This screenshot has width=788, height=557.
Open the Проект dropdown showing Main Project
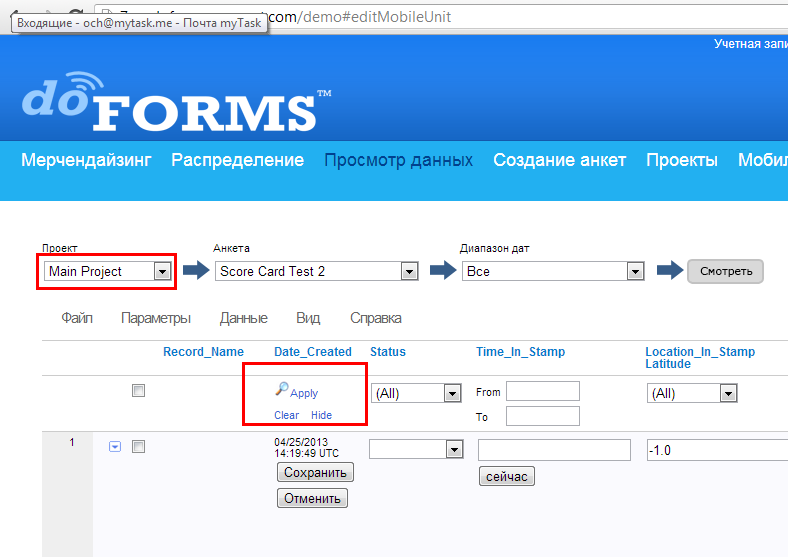(108, 271)
